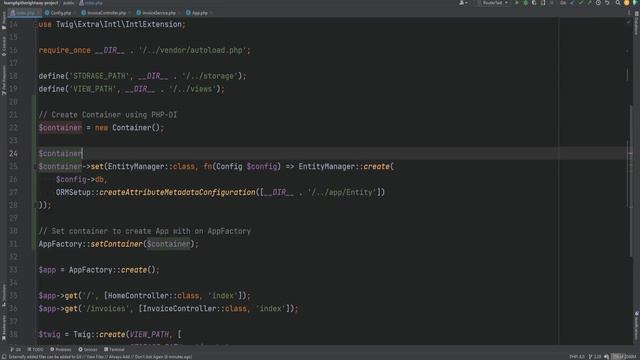Click VIEW_PATH argument on line 38
The width and height of the screenshot is (640, 360).
[149, 334]
